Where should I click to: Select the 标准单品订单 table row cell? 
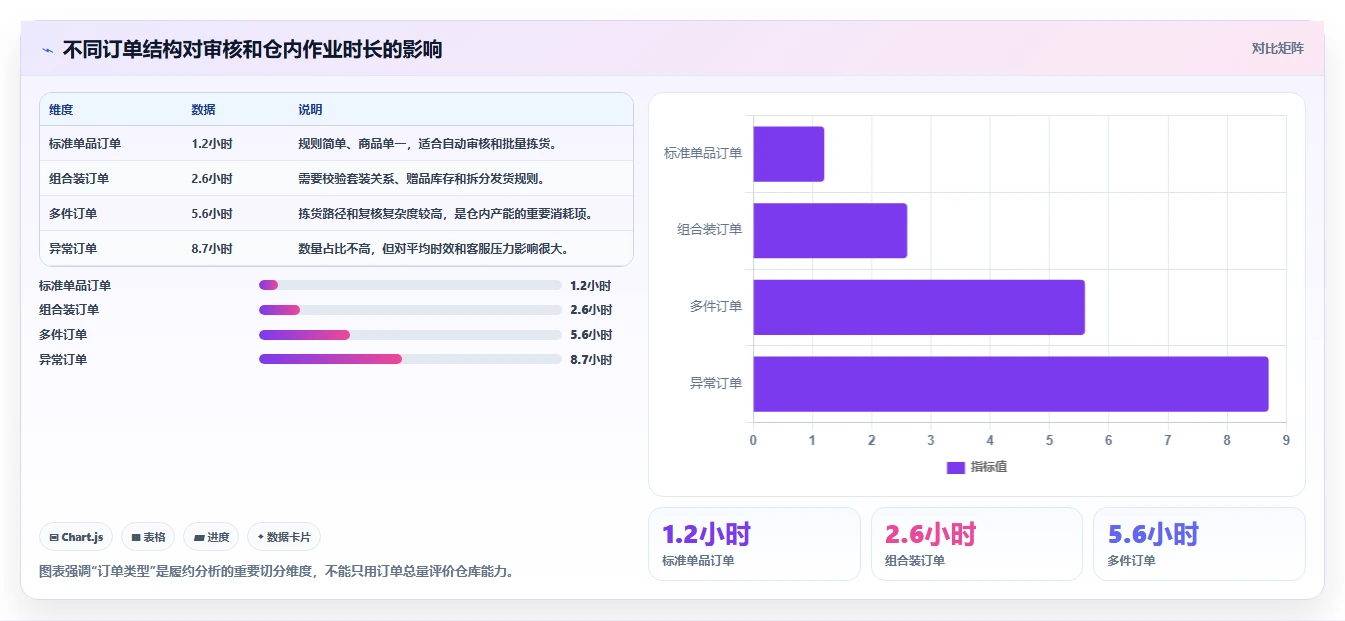85,144
